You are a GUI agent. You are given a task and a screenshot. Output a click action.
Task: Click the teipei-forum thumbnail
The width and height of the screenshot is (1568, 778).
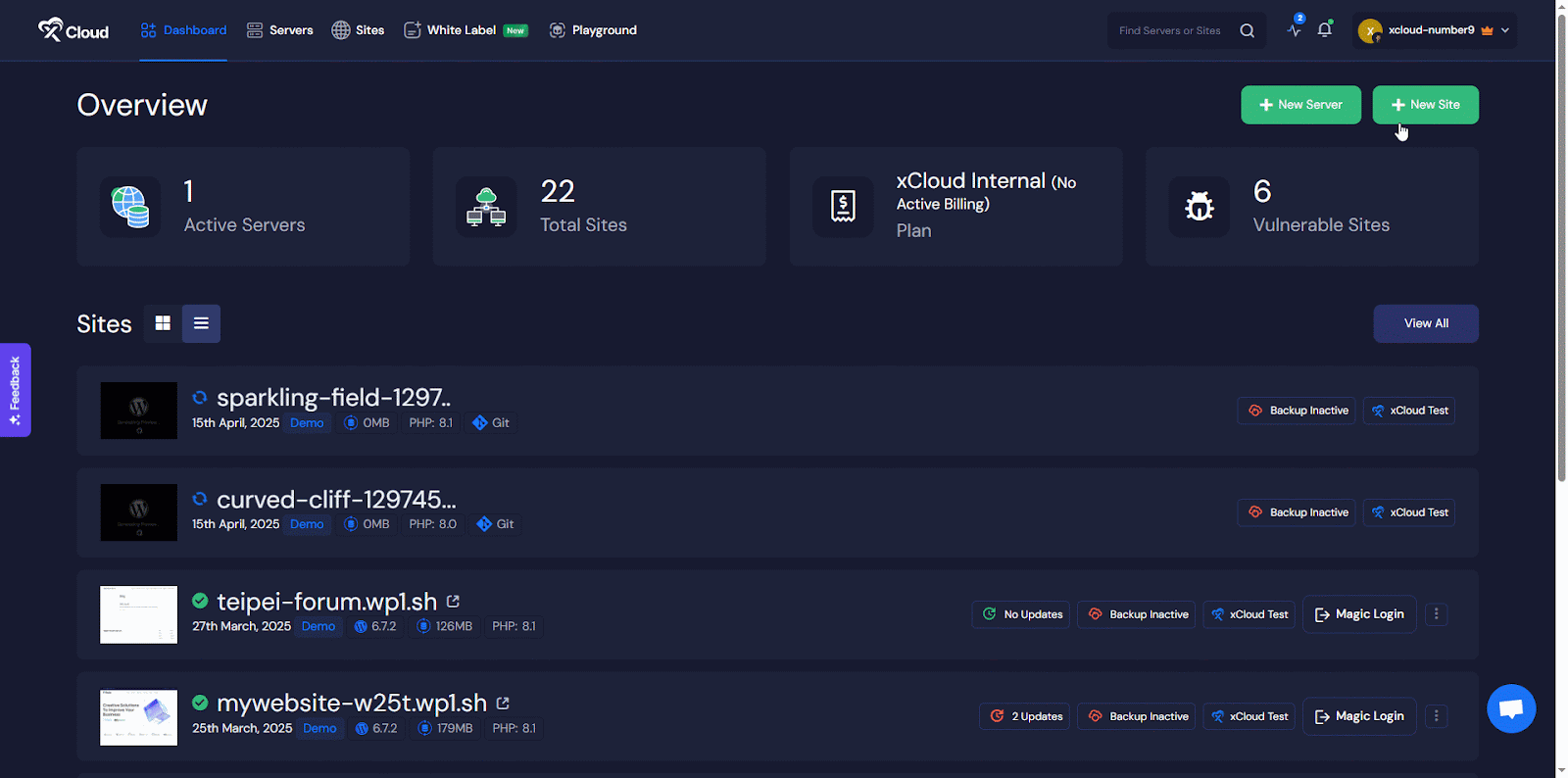click(x=139, y=614)
